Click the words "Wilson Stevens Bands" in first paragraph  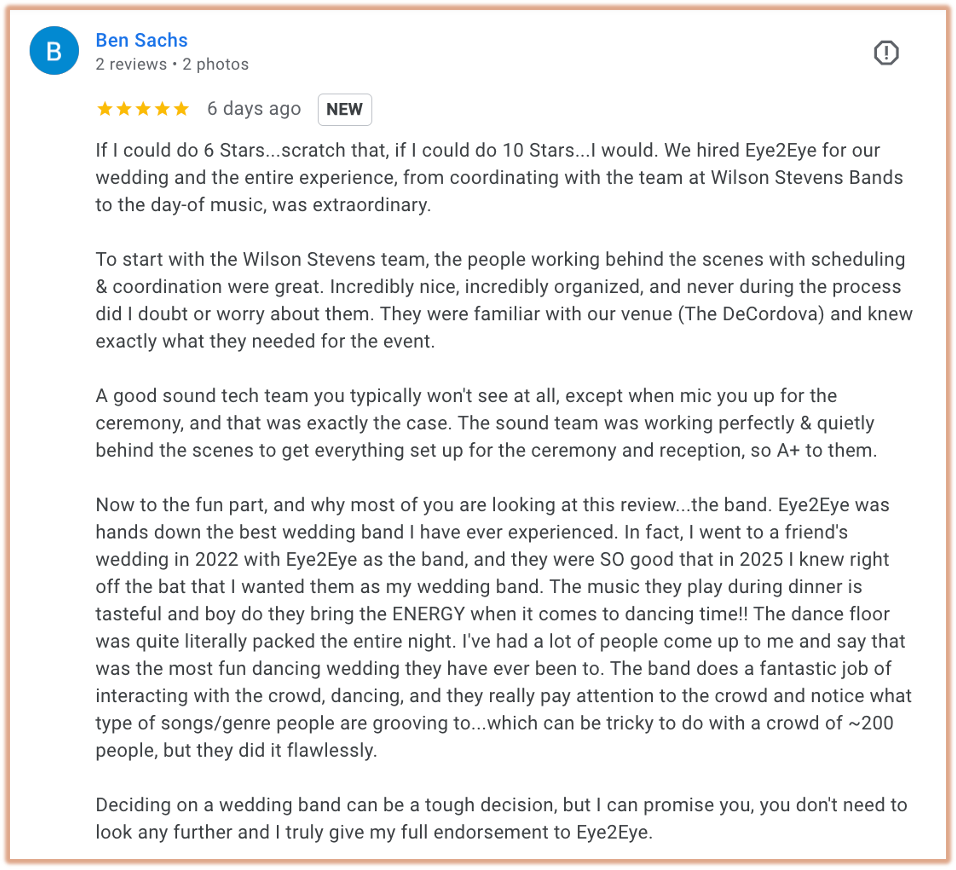[807, 177]
